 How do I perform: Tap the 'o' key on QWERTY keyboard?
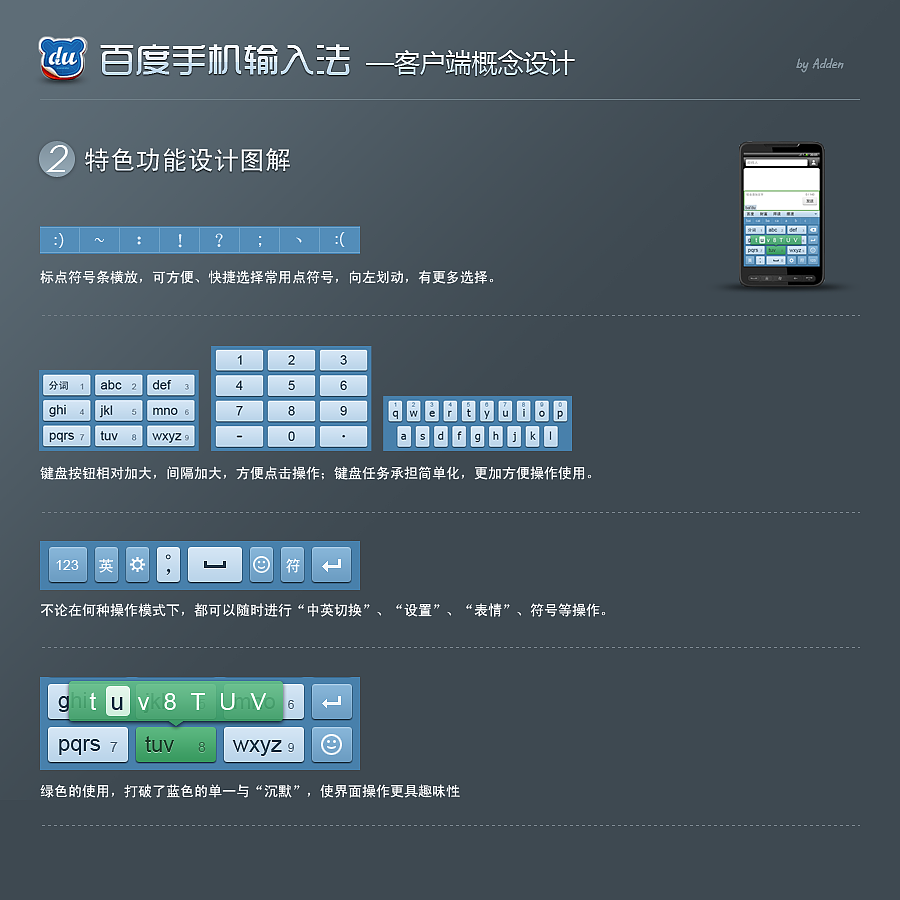click(x=542, y=412)
